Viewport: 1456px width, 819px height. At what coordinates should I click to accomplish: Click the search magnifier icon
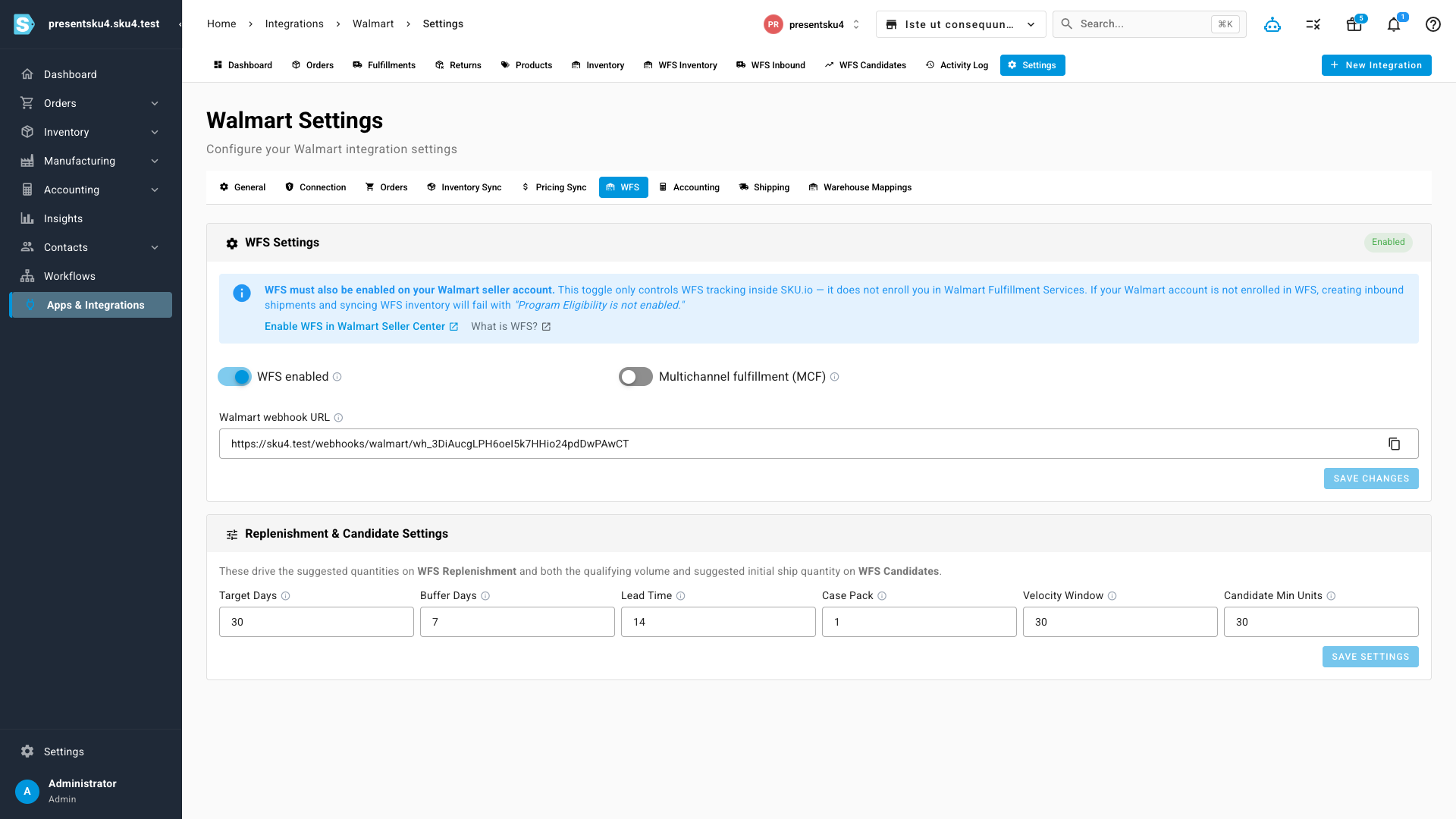click(1067, 24)
